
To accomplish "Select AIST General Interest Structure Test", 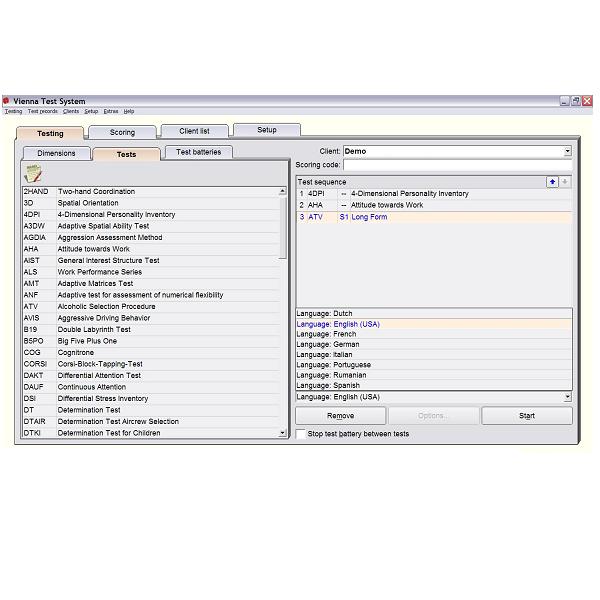I will (x=151, y=261).
